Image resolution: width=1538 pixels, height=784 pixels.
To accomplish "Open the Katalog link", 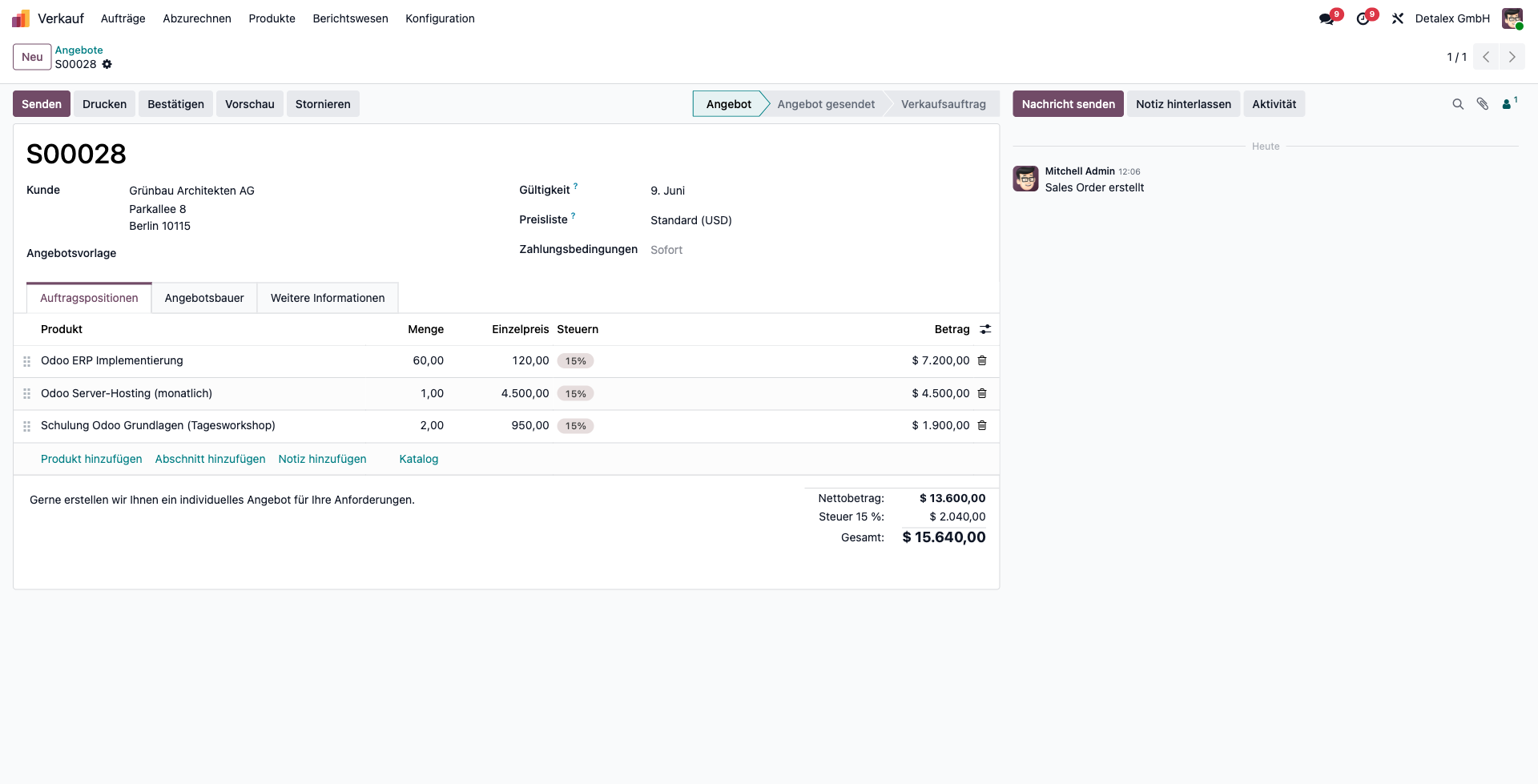I will coord(419,459).
